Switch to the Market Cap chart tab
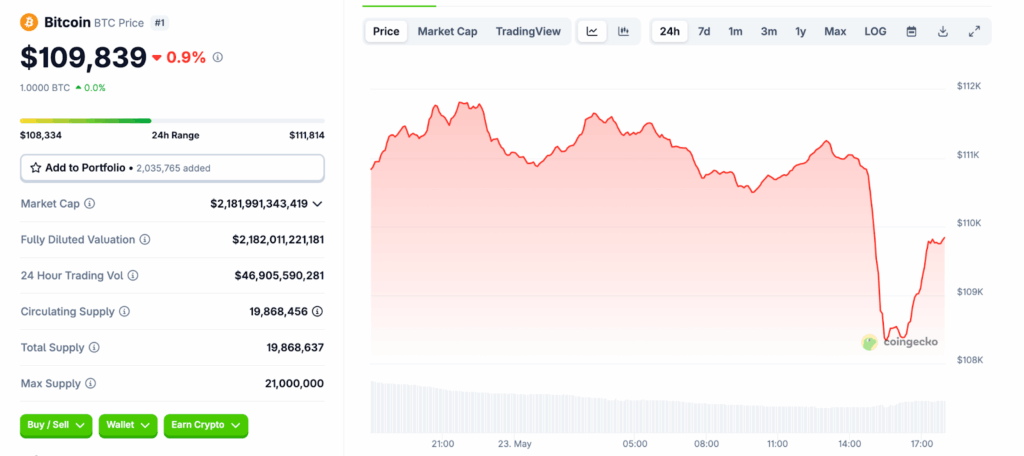The image size is (1024, 456). 447,31
